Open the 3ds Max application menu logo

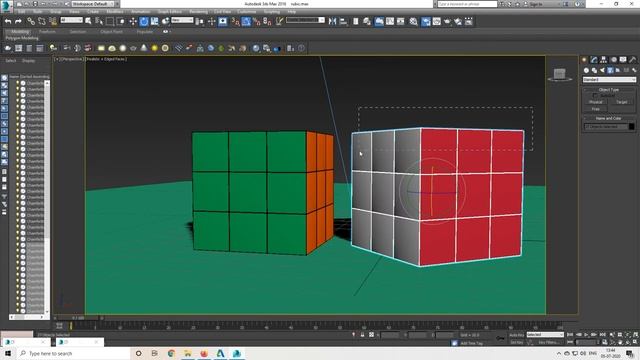point(6,6)
